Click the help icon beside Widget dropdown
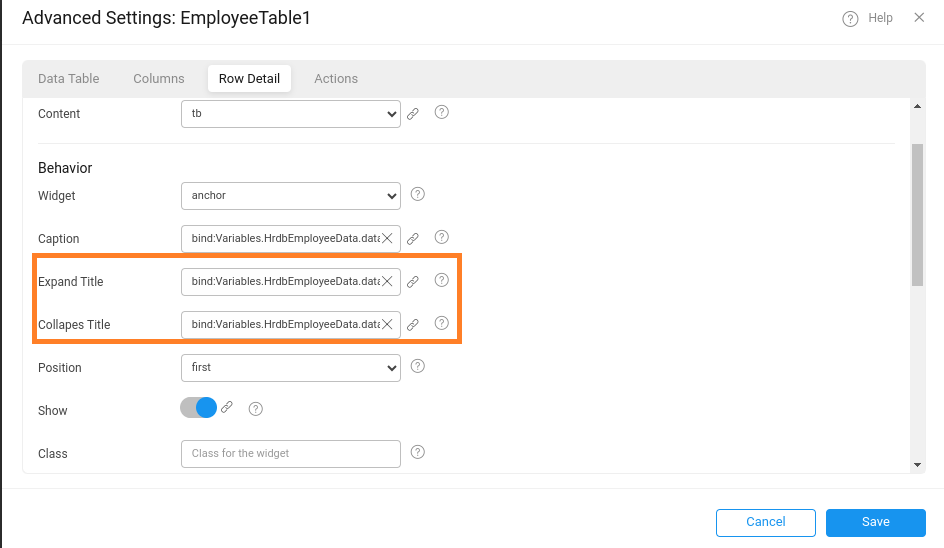 click(x=418, y=194)
